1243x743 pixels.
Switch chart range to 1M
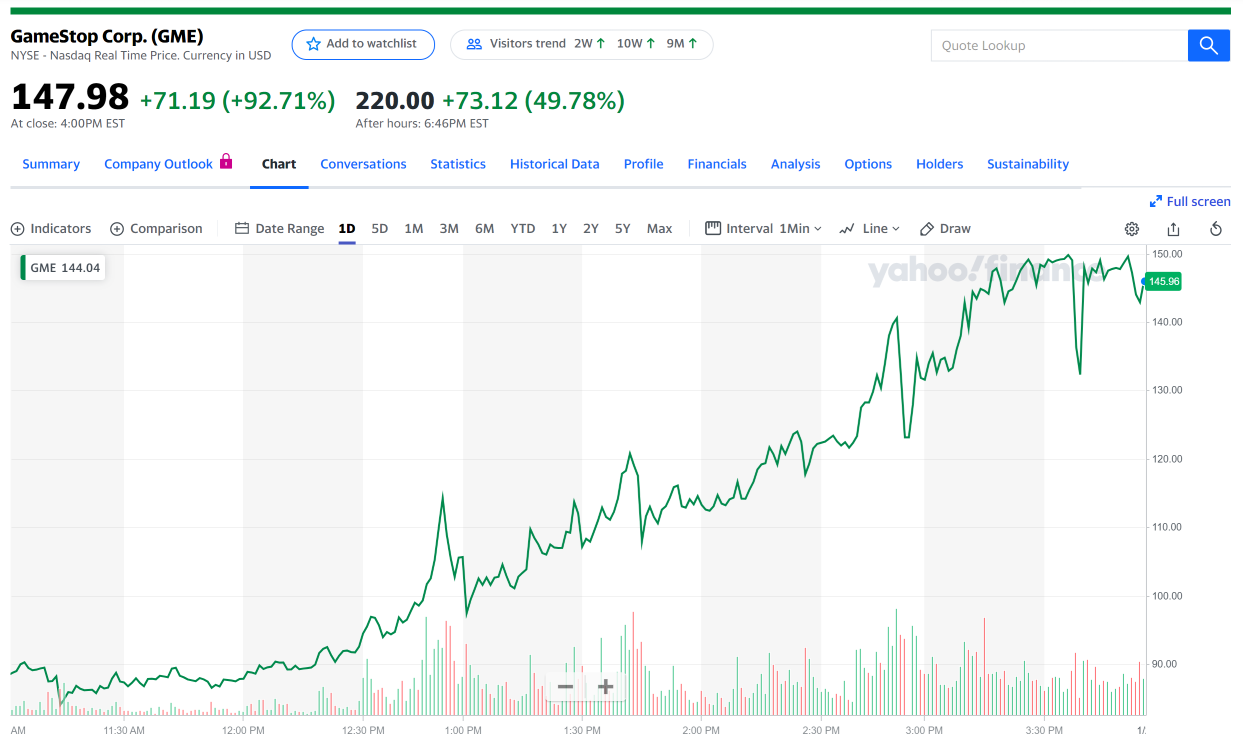413,229
